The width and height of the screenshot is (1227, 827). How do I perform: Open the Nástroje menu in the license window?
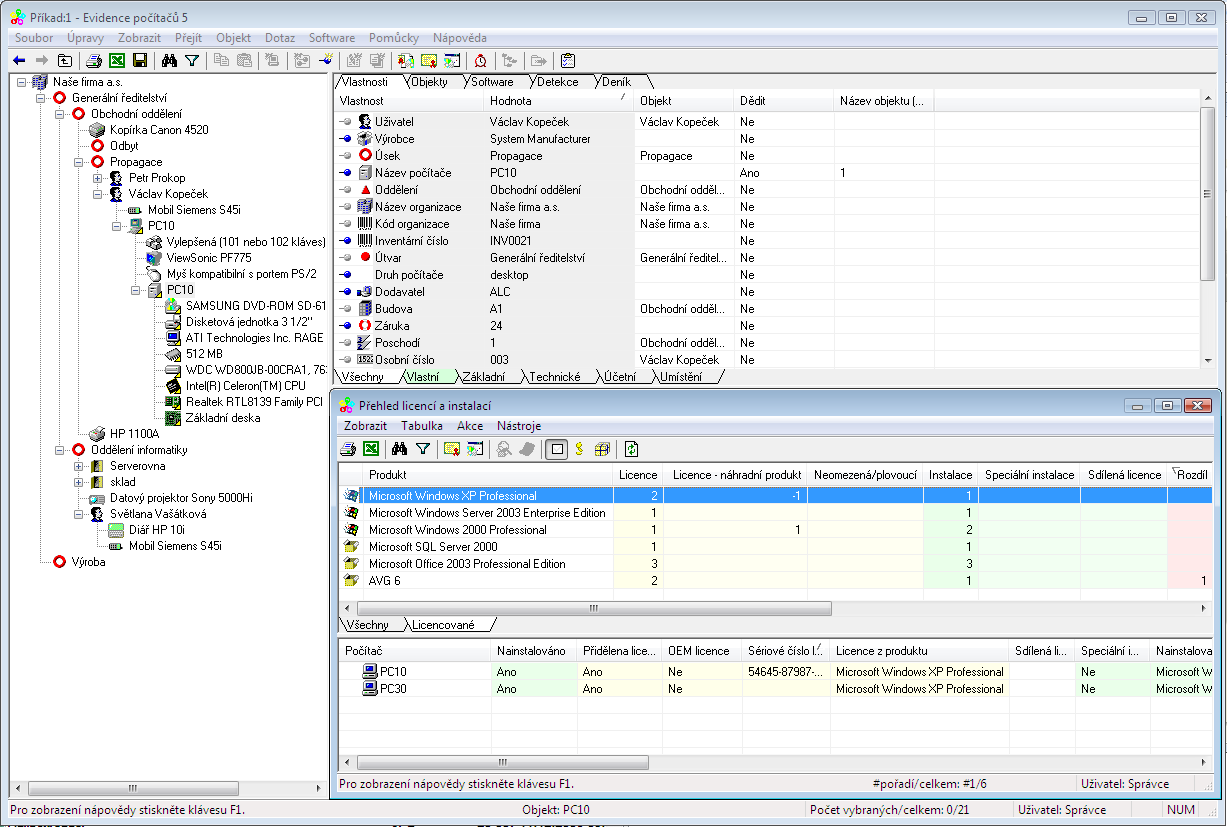pos(518,426)
